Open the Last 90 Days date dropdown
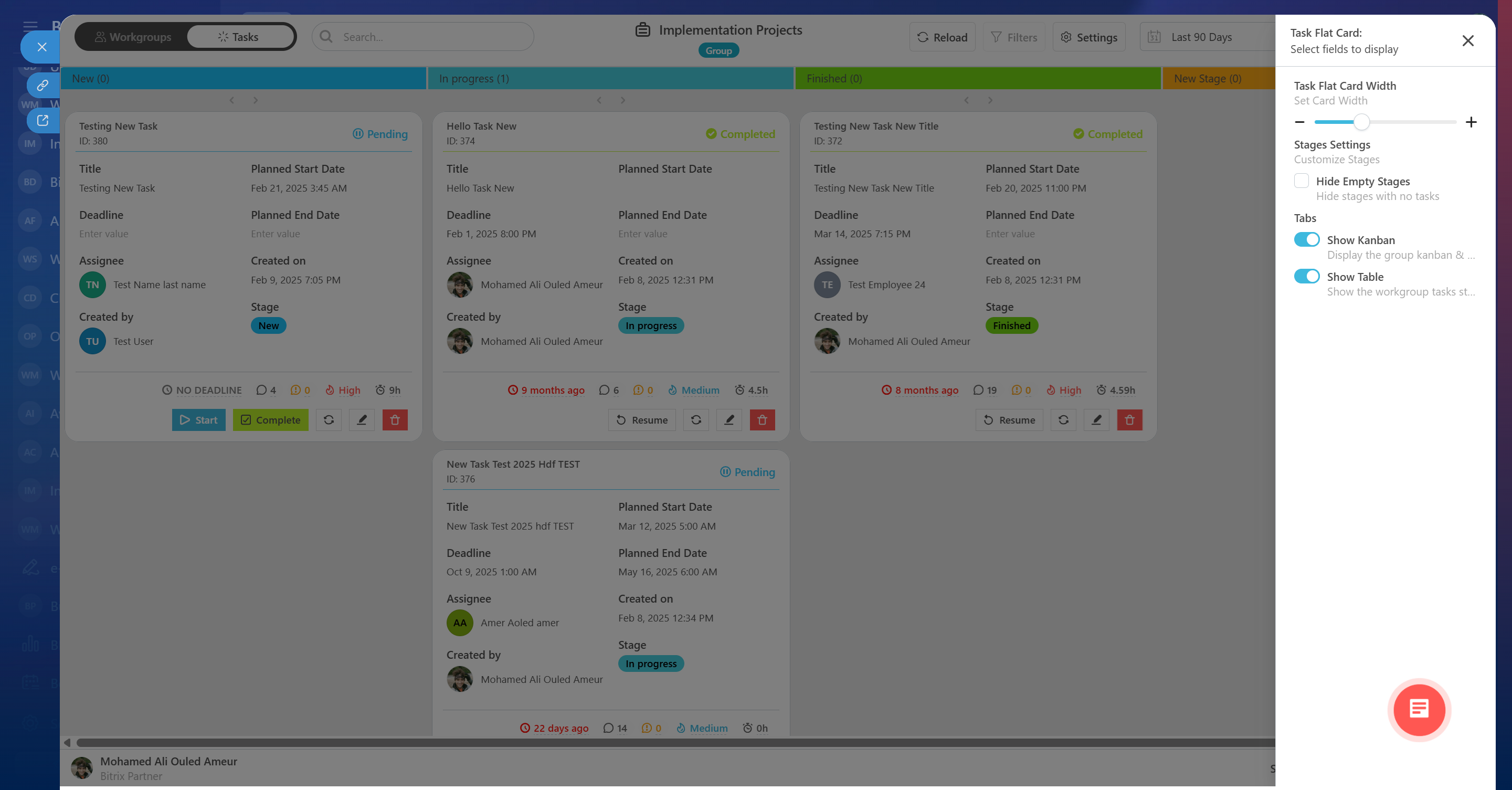 [1200, 37]
